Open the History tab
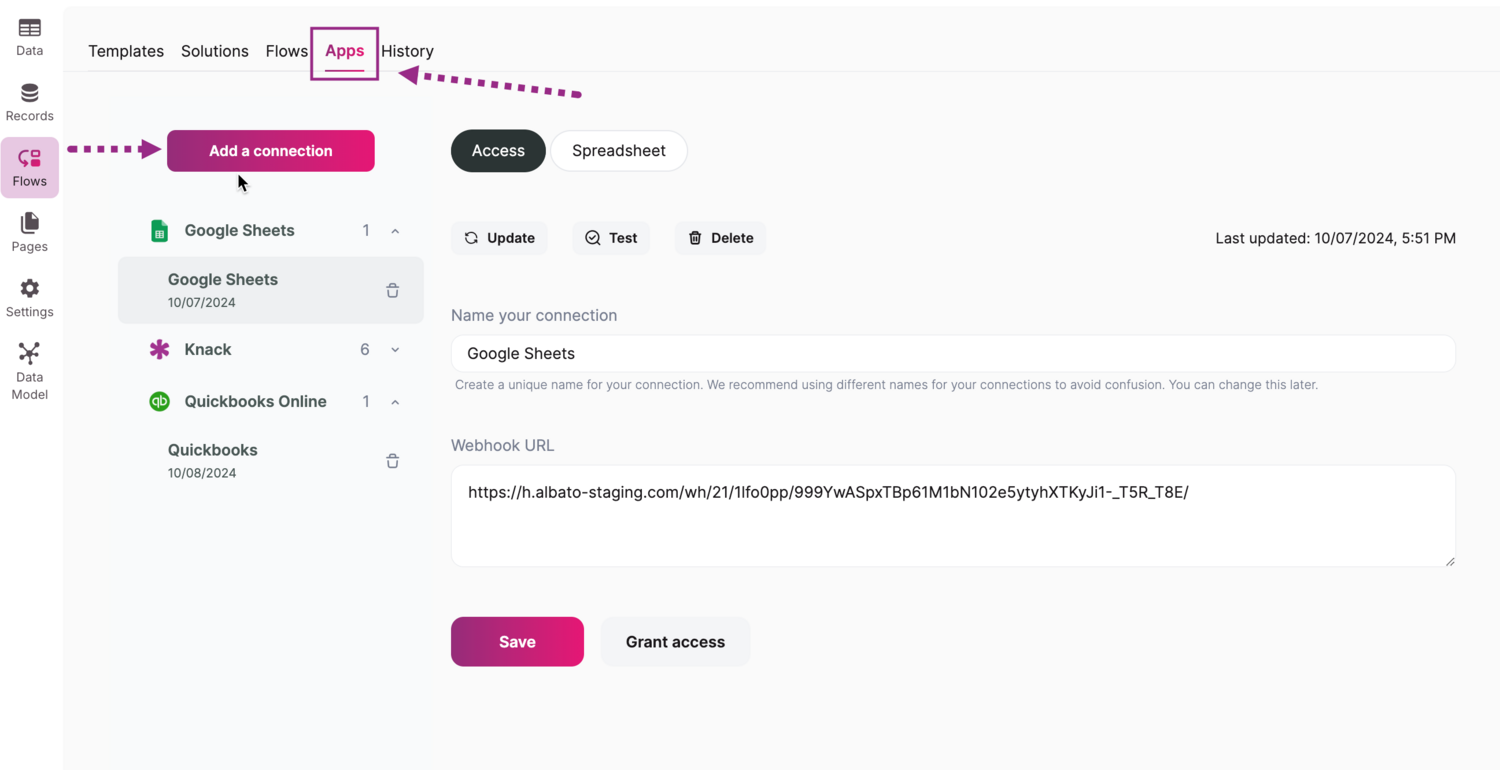1500x770 pixels. coord(406,51)
